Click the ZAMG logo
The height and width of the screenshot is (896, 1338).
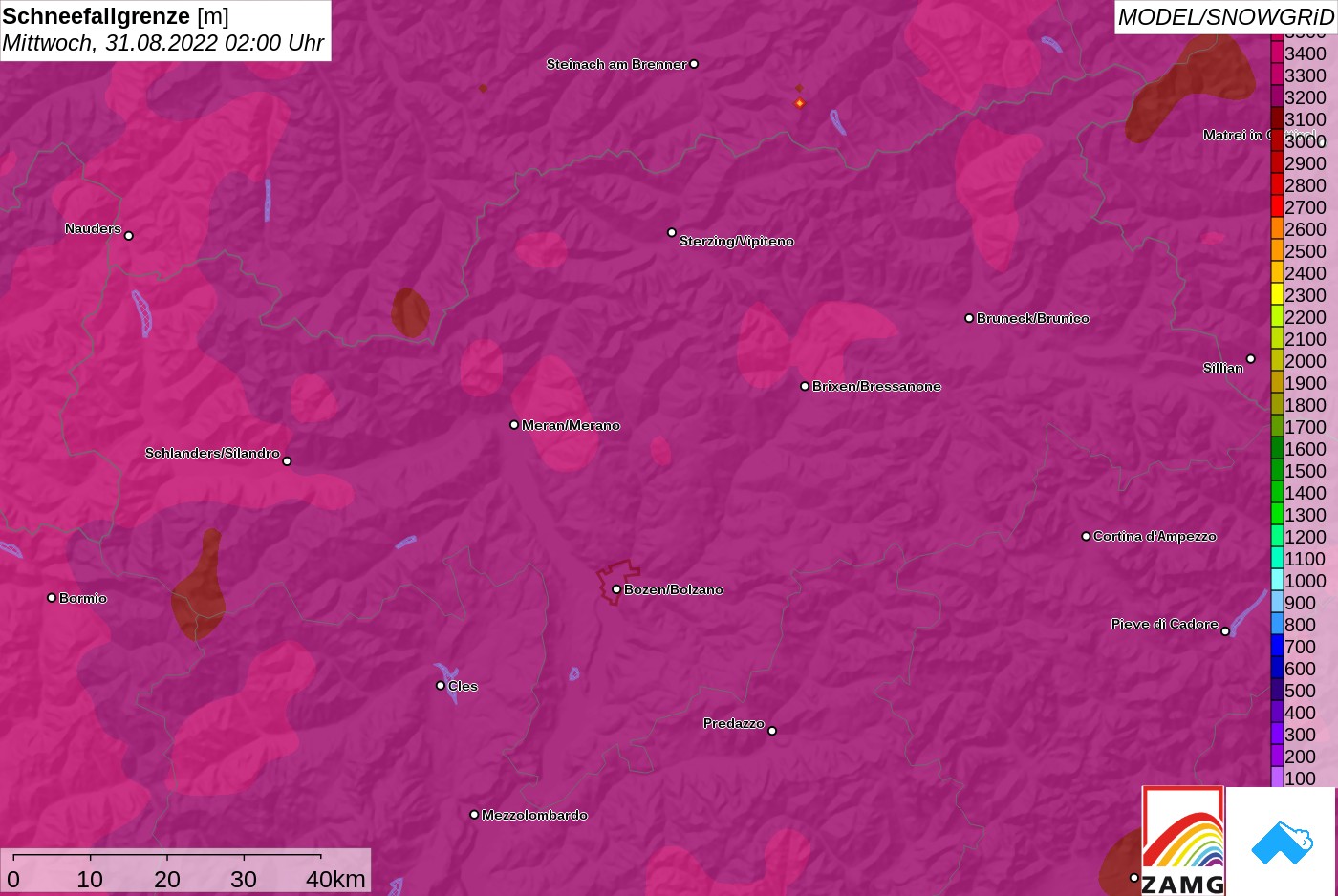(x=1183, y=841)
